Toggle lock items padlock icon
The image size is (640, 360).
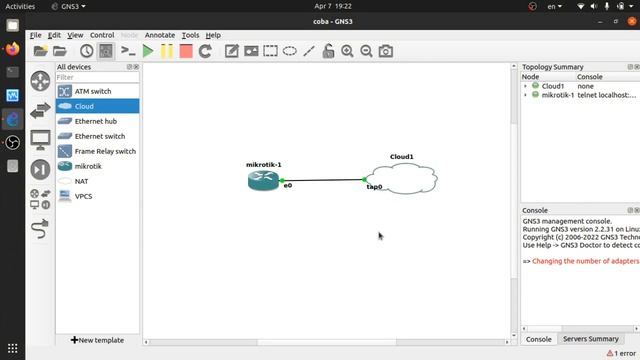click(x=328, y=51)
